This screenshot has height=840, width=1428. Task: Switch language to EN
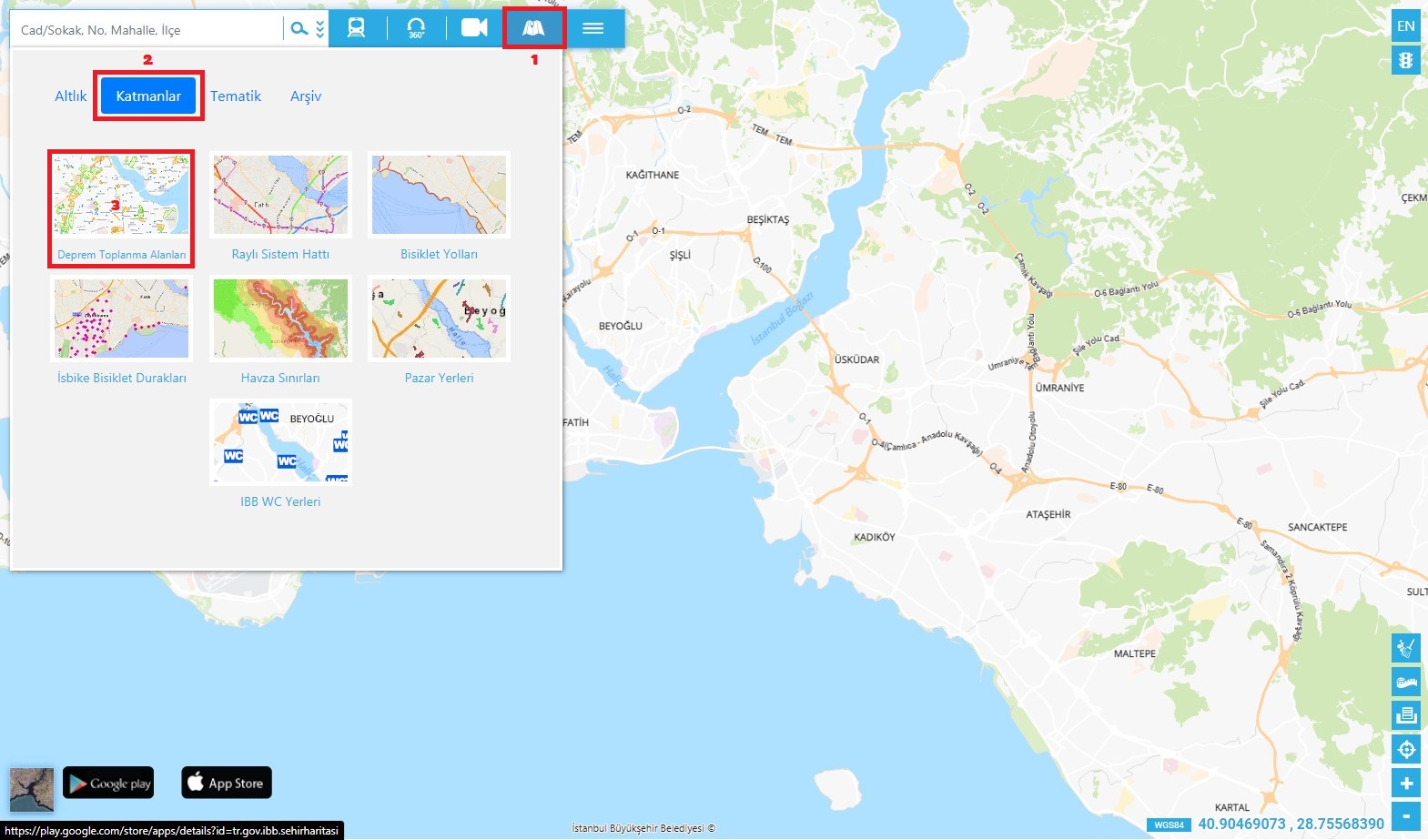point(1406,26)
